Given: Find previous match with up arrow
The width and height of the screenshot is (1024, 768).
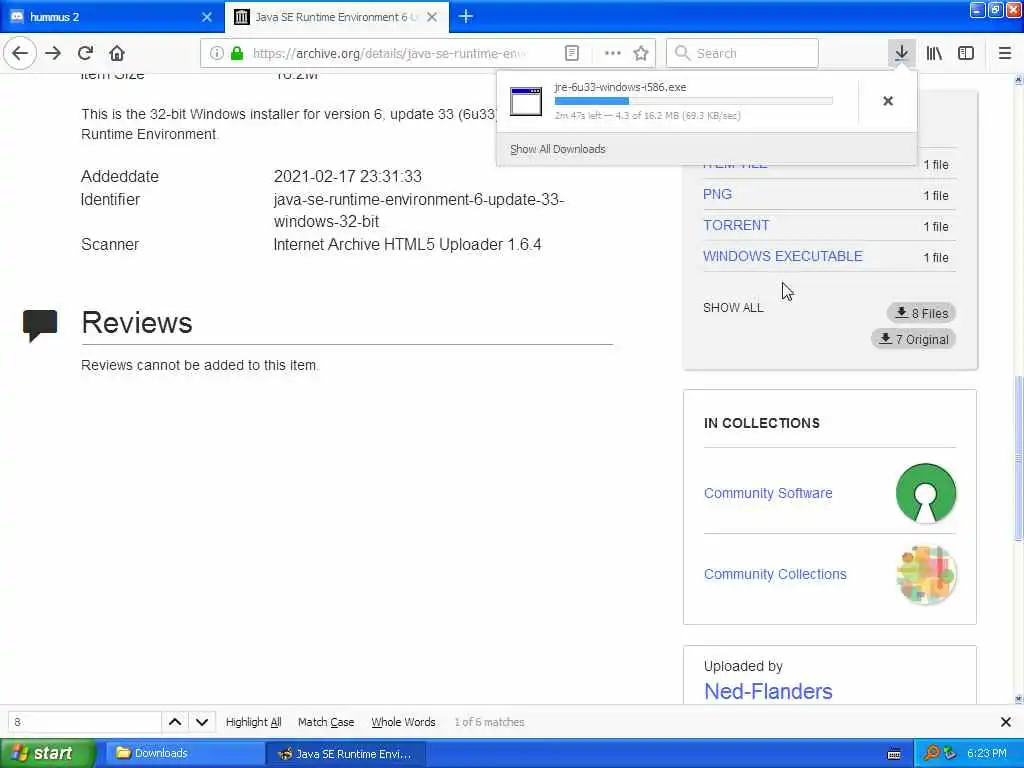Looking at the screenshot, I should 175,722.
